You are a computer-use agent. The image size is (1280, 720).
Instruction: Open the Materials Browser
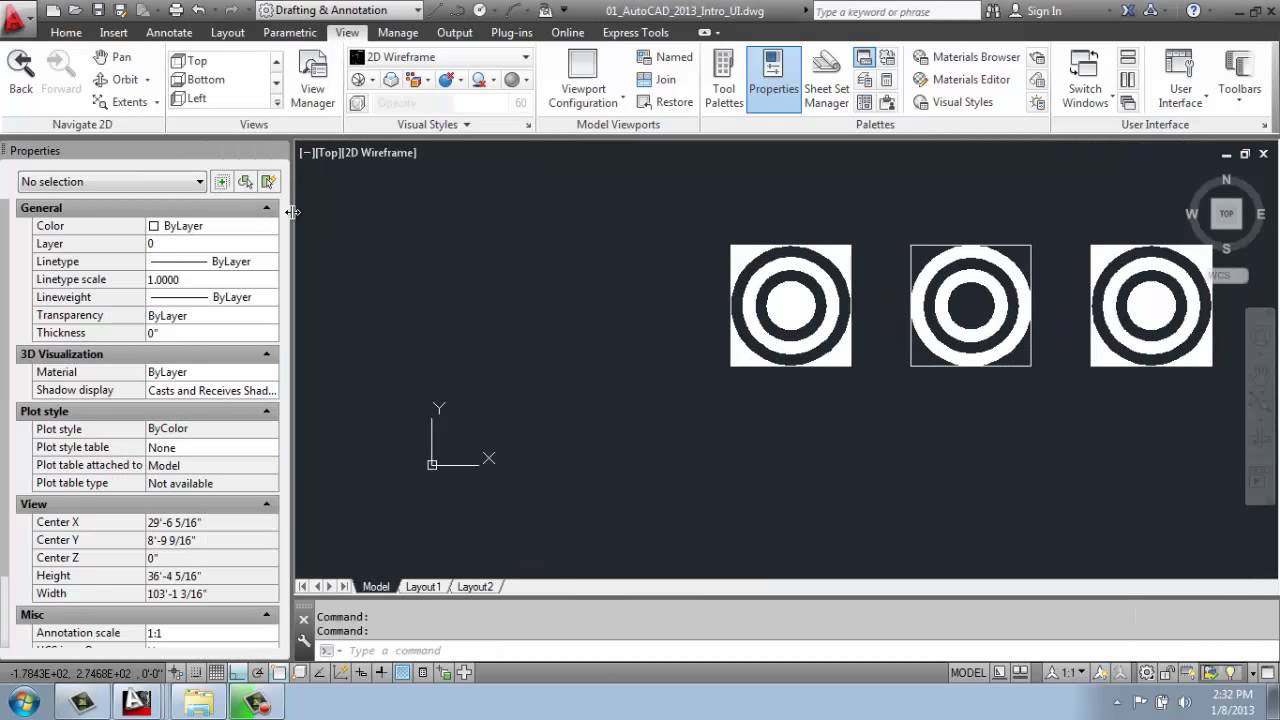click(966, 57)
